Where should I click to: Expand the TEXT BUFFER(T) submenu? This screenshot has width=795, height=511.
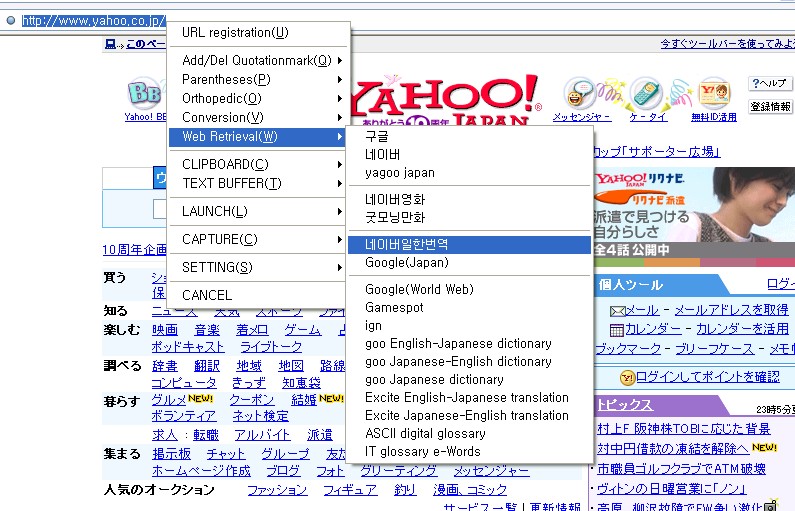[x=259, y=183]
